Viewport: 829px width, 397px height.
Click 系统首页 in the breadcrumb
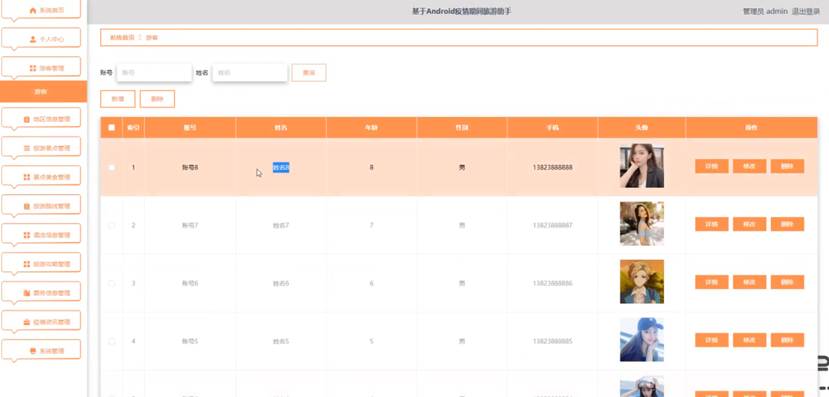[x=122, y=38]
